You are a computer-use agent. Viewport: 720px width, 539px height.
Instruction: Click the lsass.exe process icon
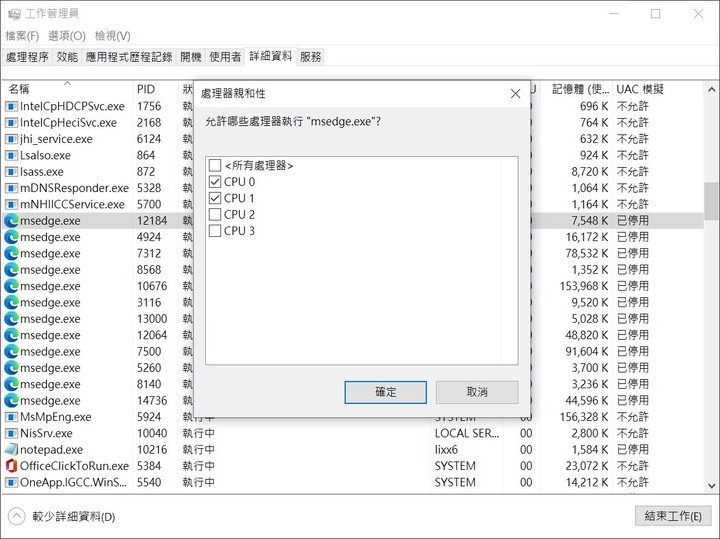(11, 172)
